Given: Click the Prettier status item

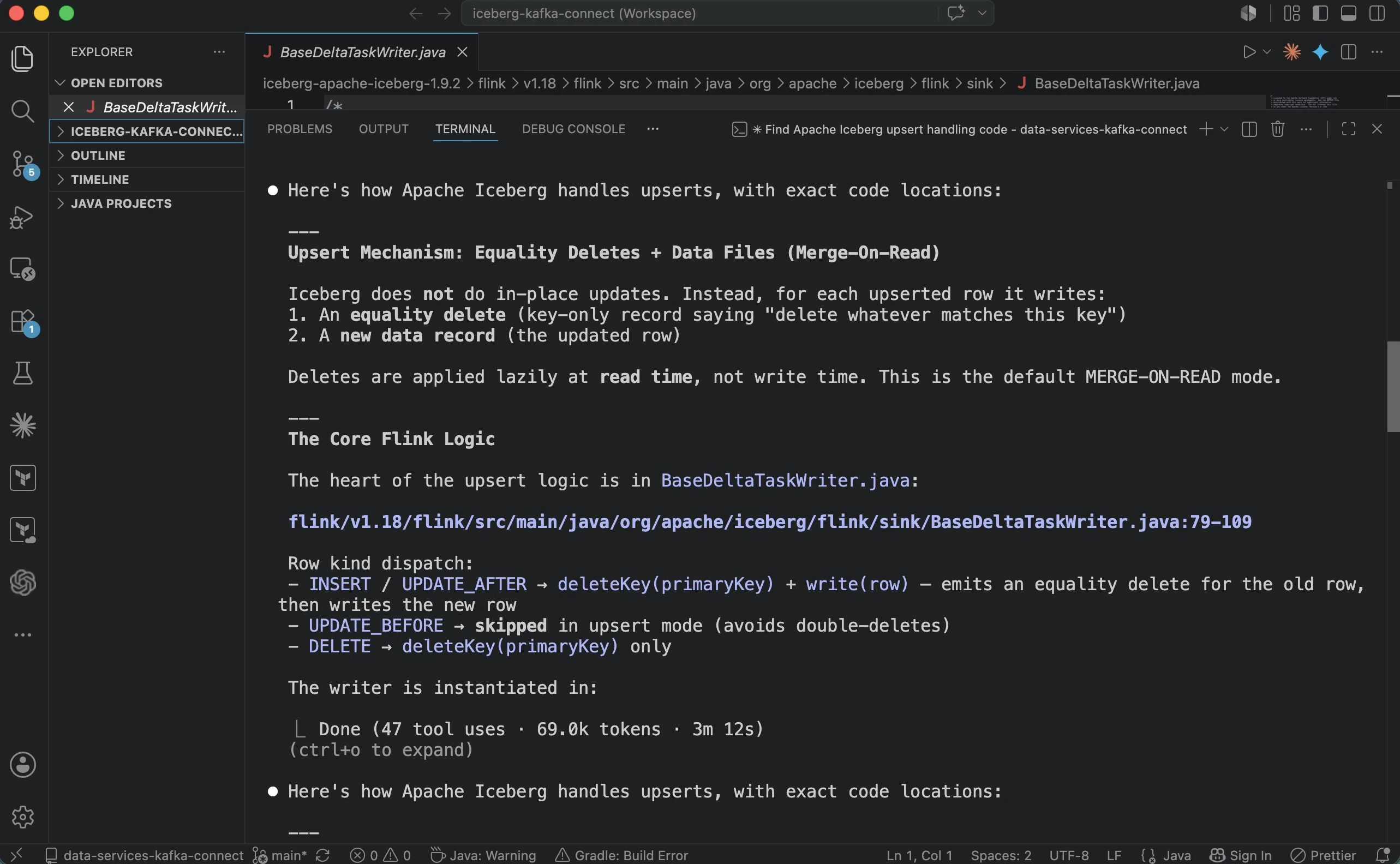Looking at the screenshot, I should (1324, 855).
